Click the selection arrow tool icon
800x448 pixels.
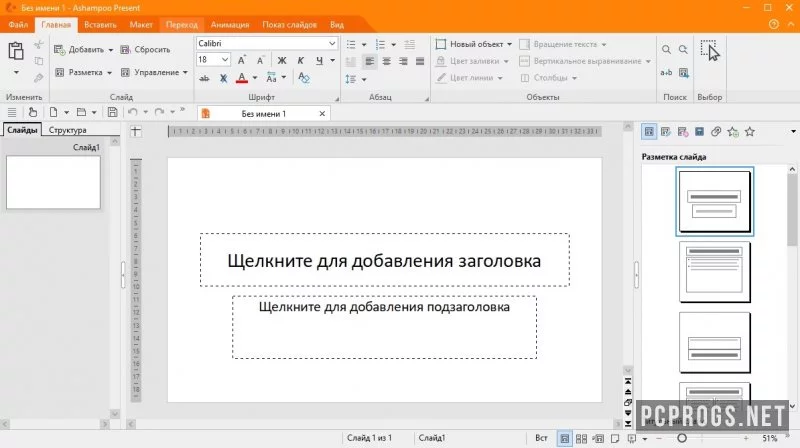click(710, 51)
